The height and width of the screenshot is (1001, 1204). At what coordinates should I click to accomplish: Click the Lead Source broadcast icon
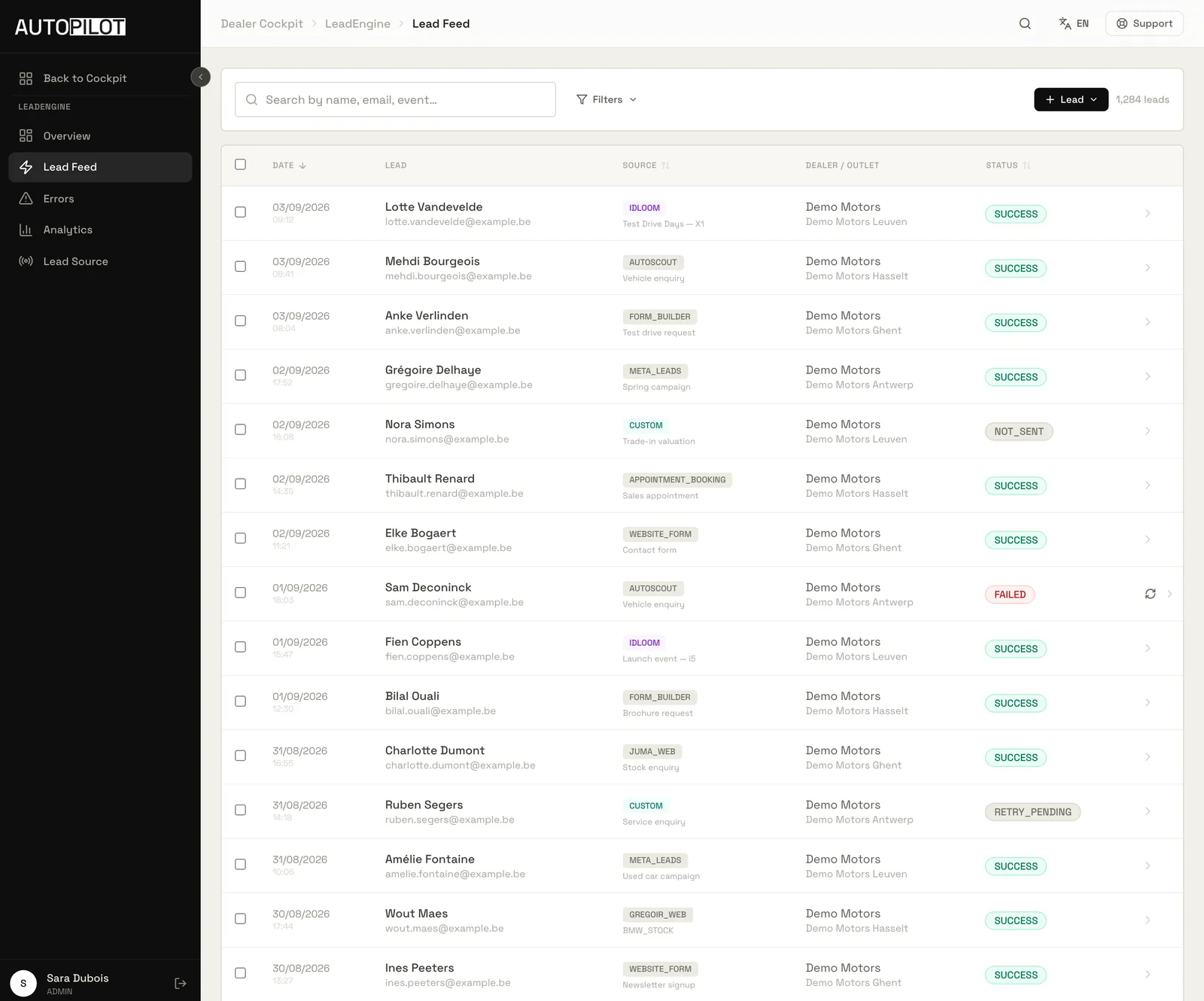pos(26,261)
